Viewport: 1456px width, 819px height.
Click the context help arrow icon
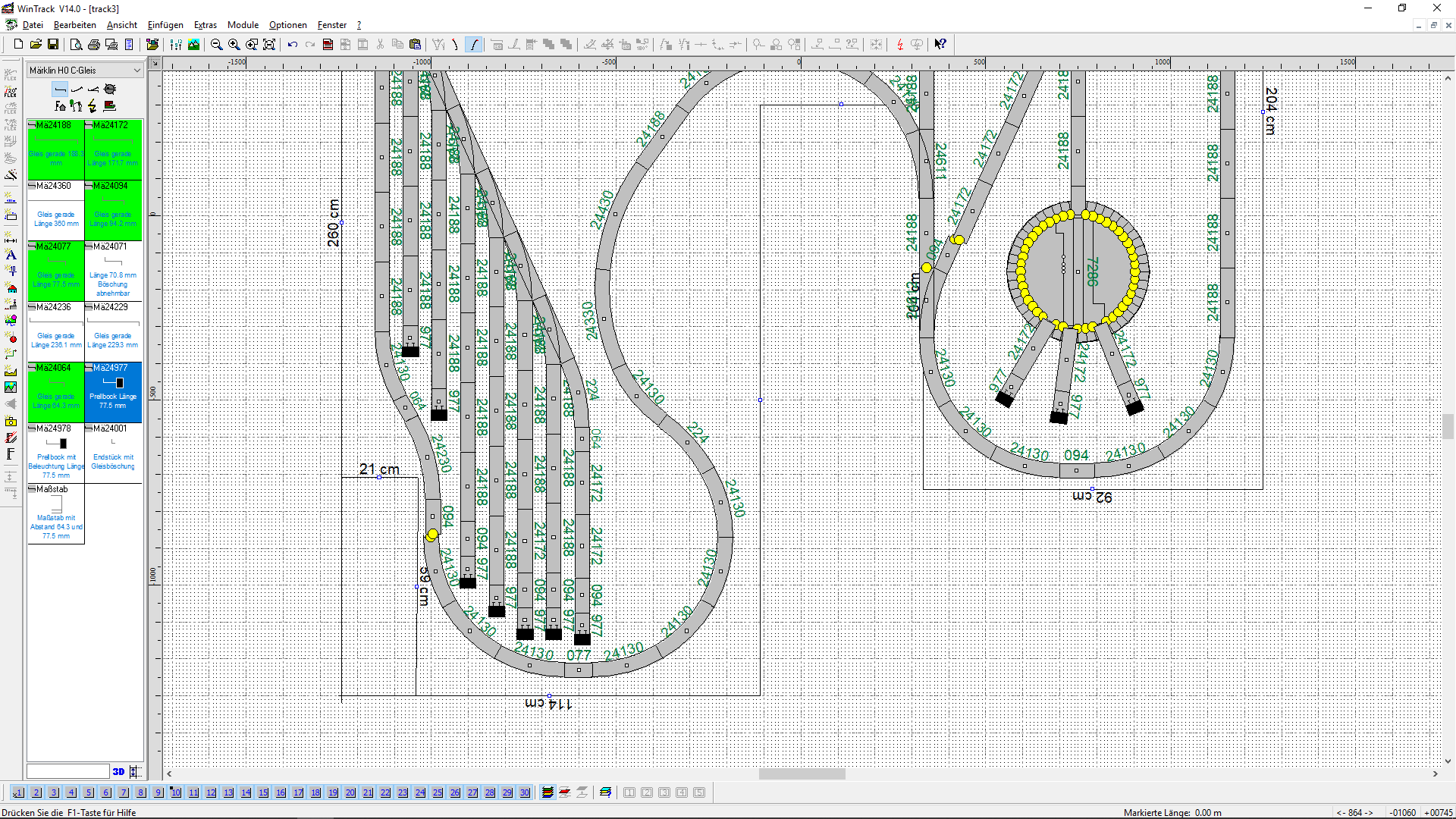point(940,45)
